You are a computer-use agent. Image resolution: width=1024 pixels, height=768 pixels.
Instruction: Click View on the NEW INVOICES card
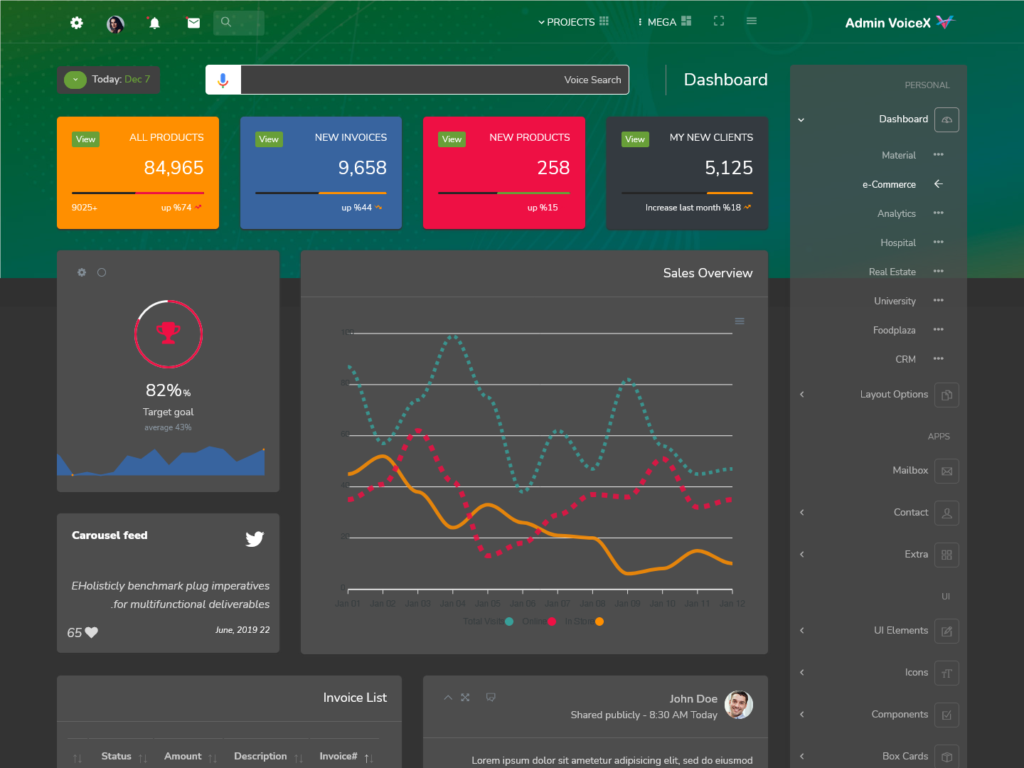point(268,139)
